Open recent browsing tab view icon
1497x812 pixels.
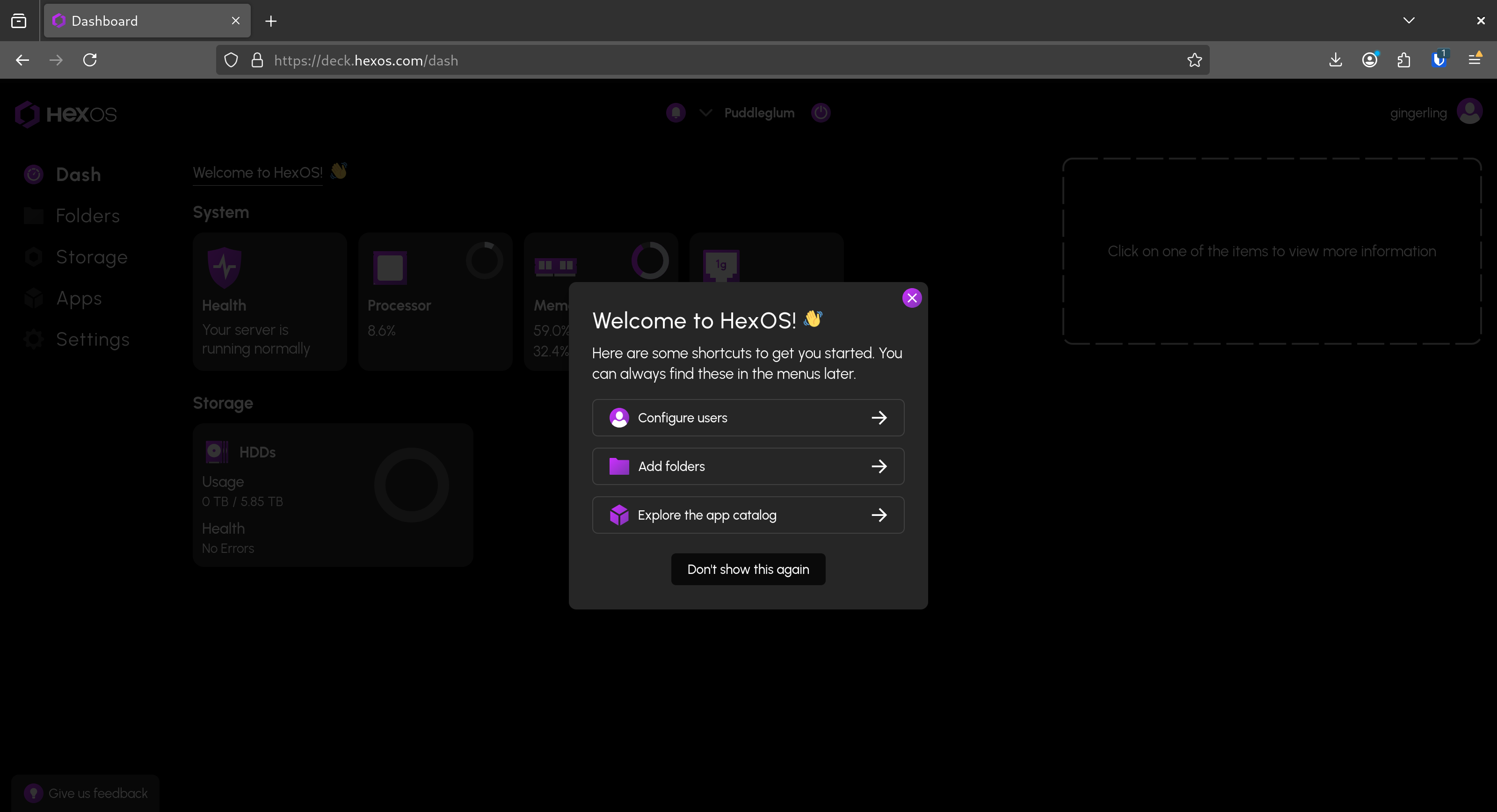pyautogui.click(x=19, y=21)
